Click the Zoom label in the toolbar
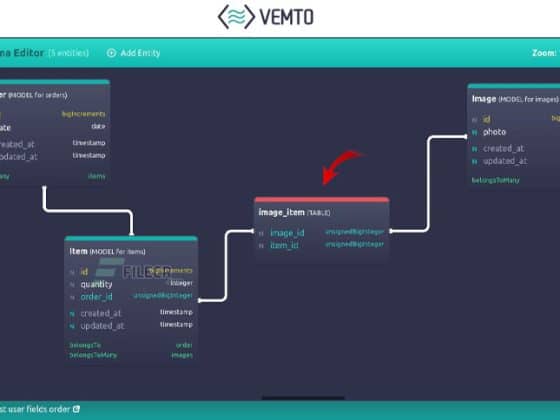560x420 pixels. click(544, 53)
